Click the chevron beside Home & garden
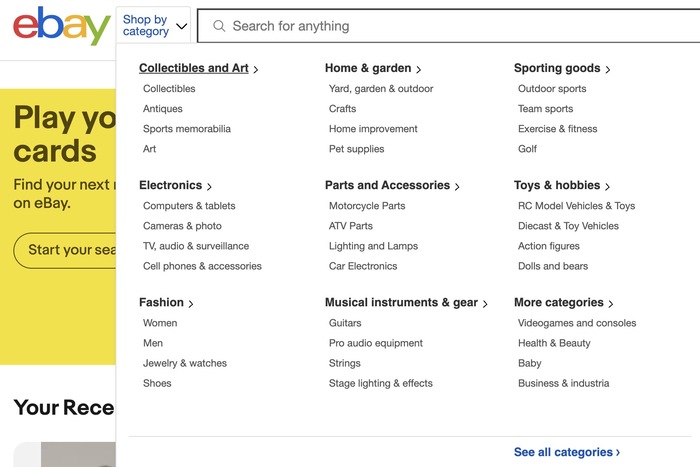This screenshot has height=467, width=700. (x=418, y=69)
